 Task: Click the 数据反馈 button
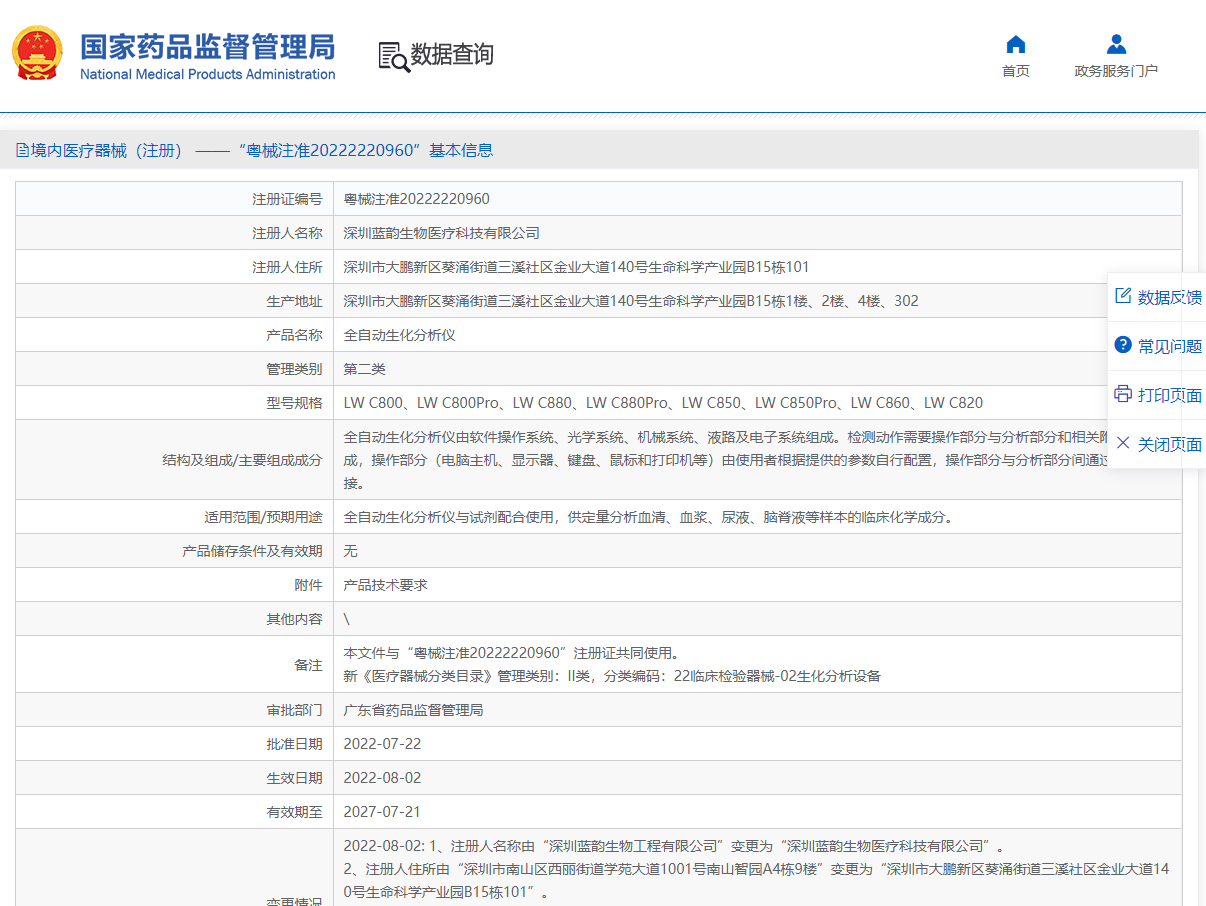tap(1157, 297)
